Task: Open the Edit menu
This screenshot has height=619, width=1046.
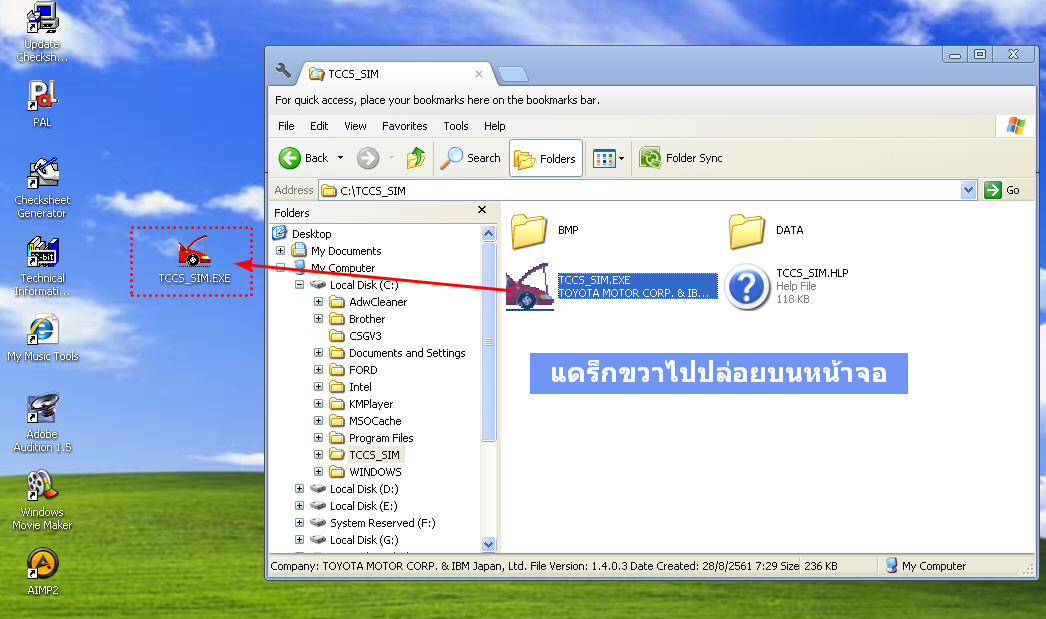Action: 319,126
